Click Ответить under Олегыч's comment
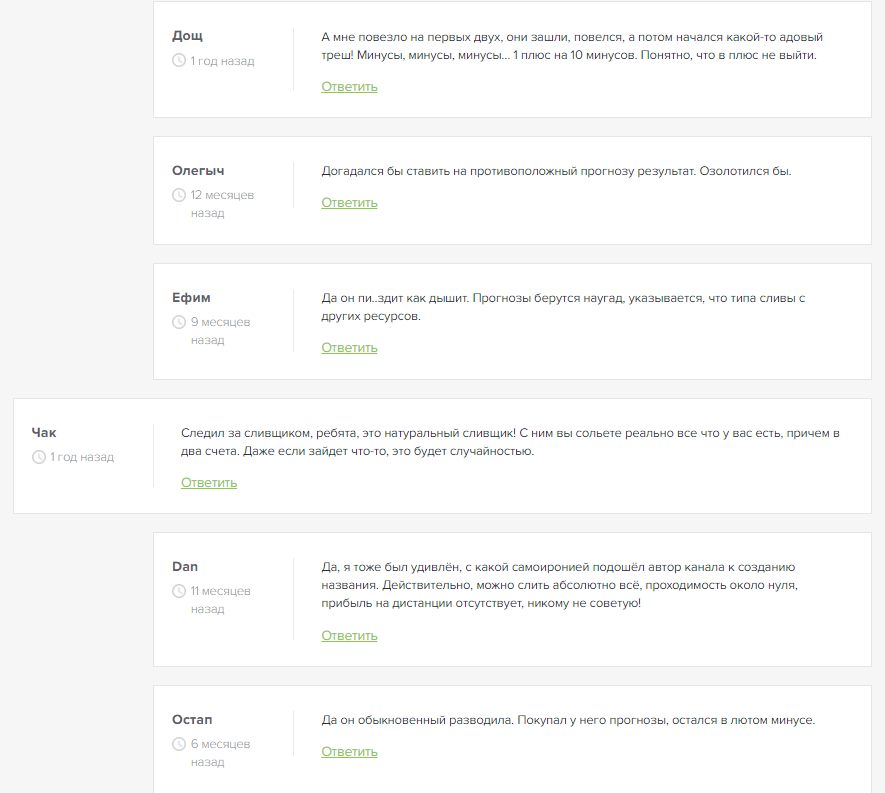The height and width of the screenshot is (793, 885). 349,203
